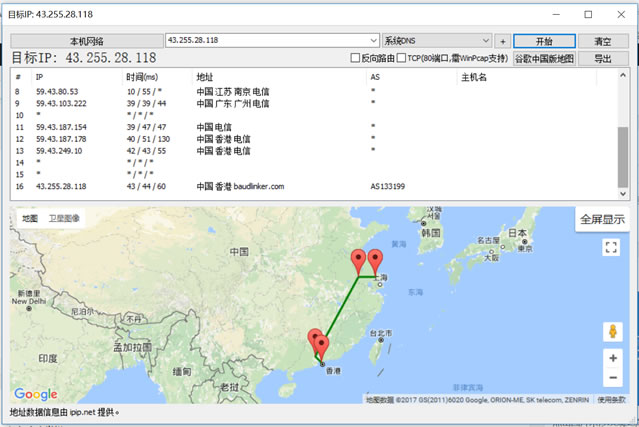
Task: Zoom out the map with minus
Action: (611, 378)
